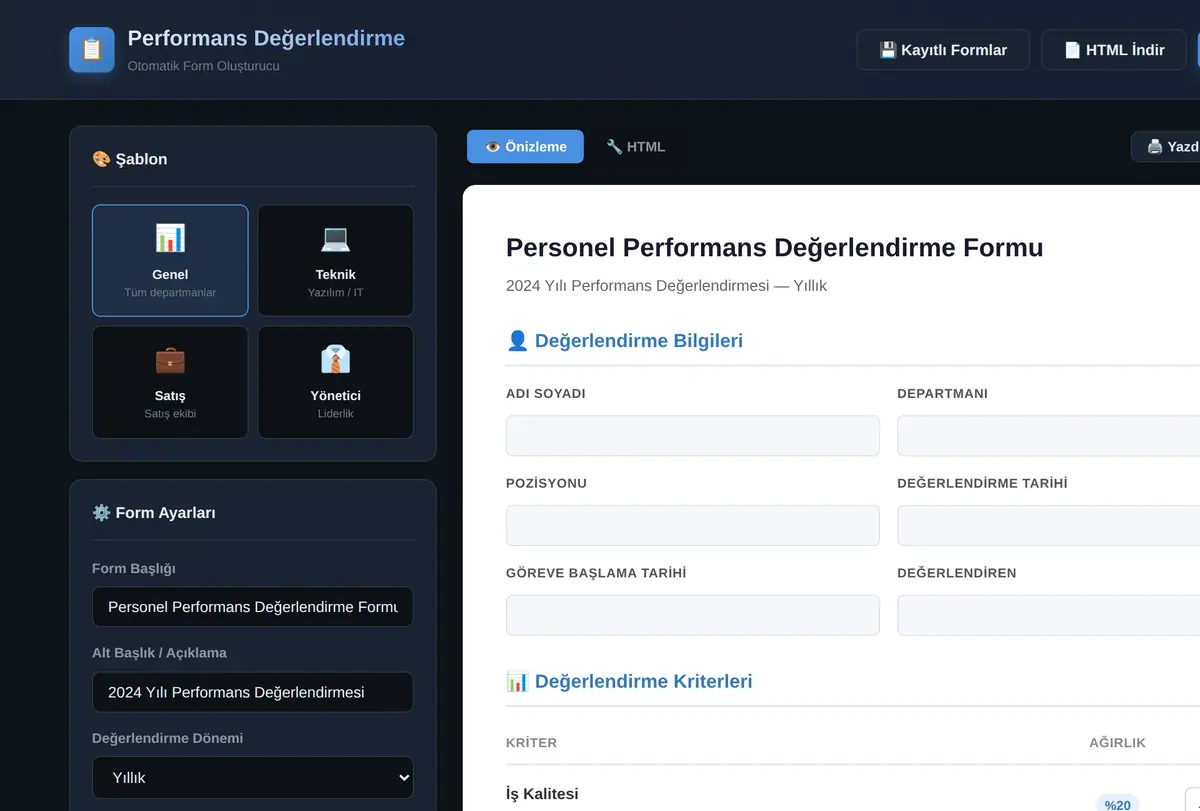The height and width of the screenshot is (811, 1200).
Task: Click the Değerlendirme Kriterleri section heading
Action: (630, 682)
